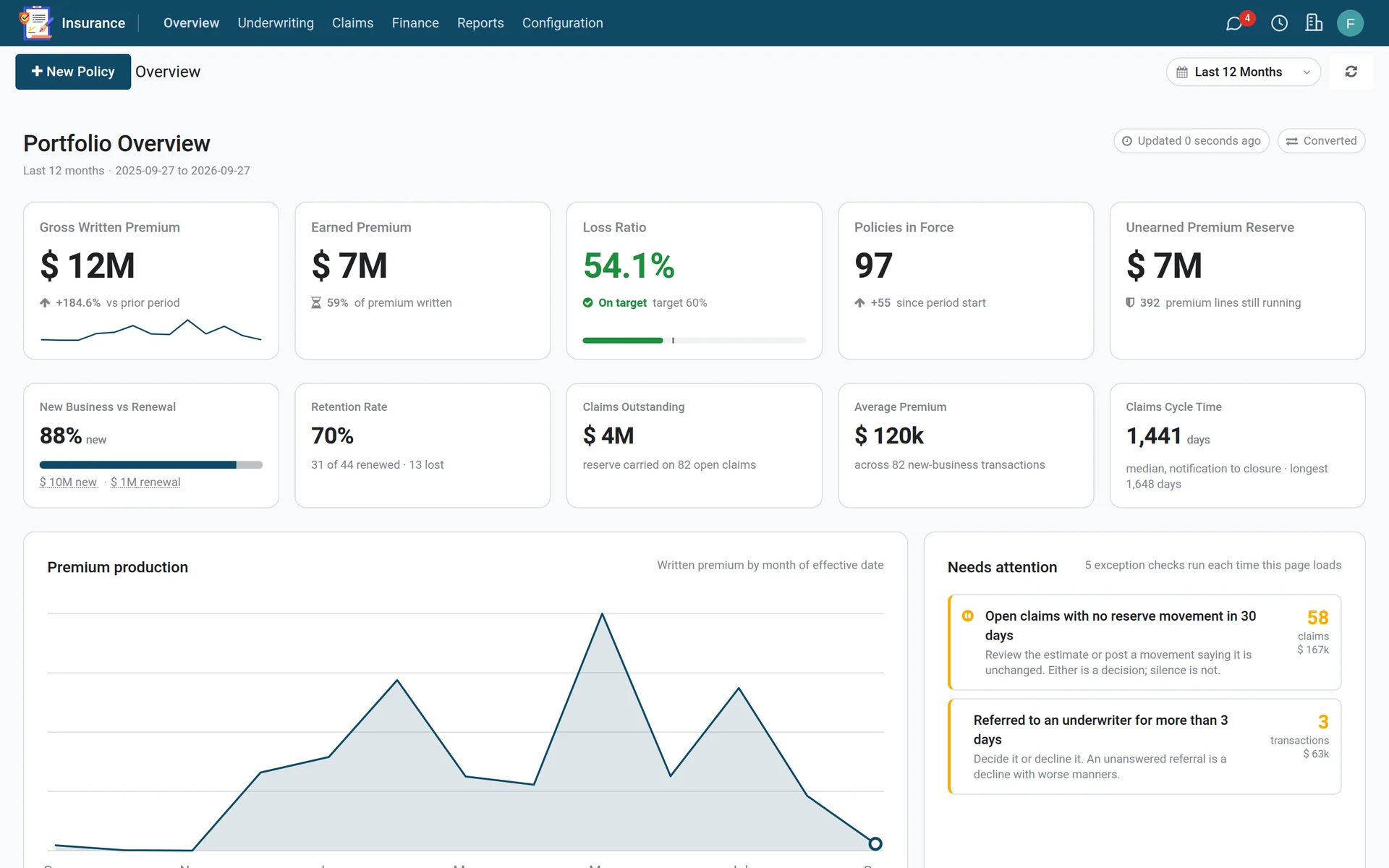Open the Claims menu
This screenshot has height=868, width=1389.
[352, 23]
